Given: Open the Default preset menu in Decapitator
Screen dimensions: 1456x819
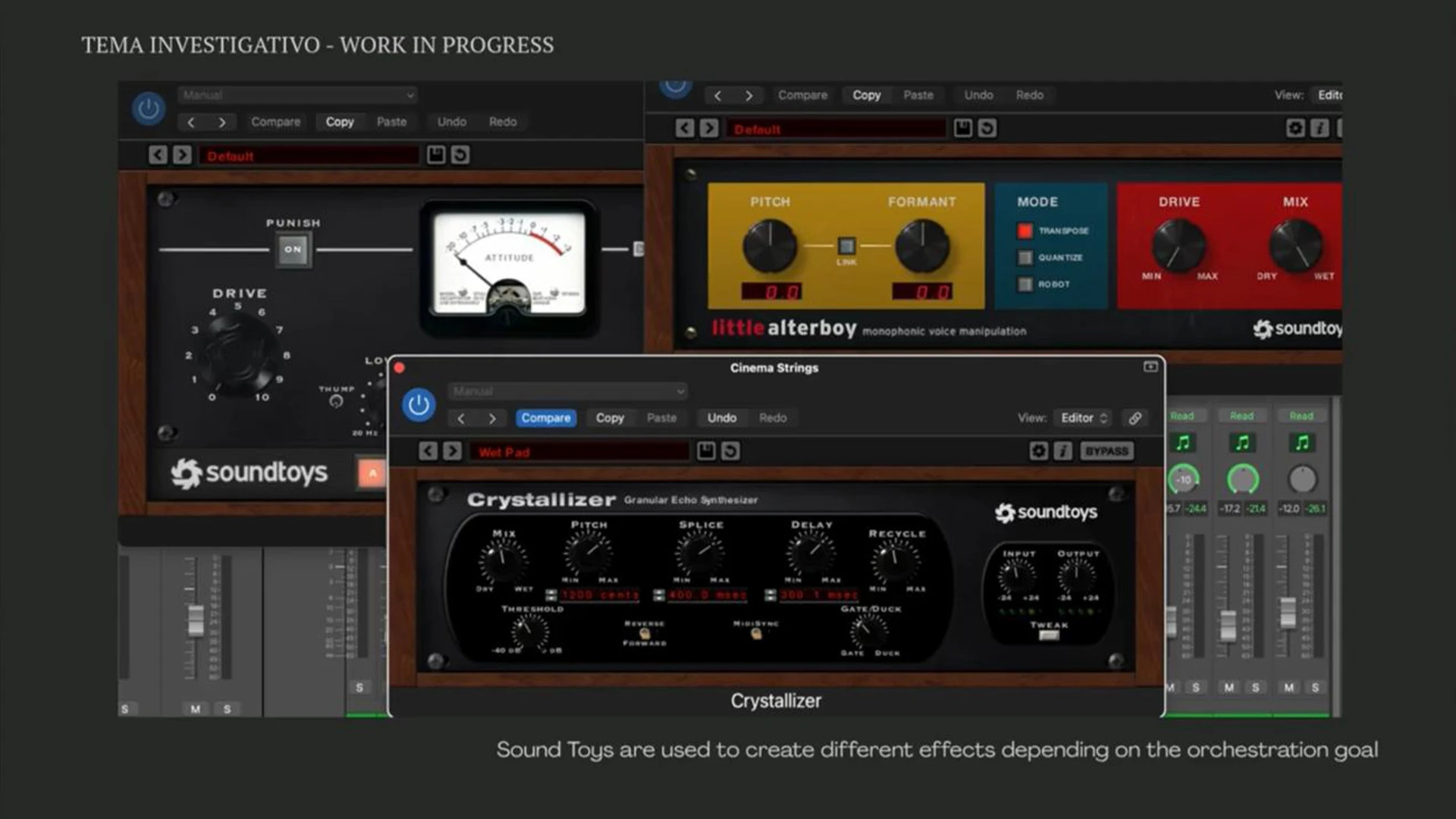Looking at the screenshot, I should [x=309, y=155].
